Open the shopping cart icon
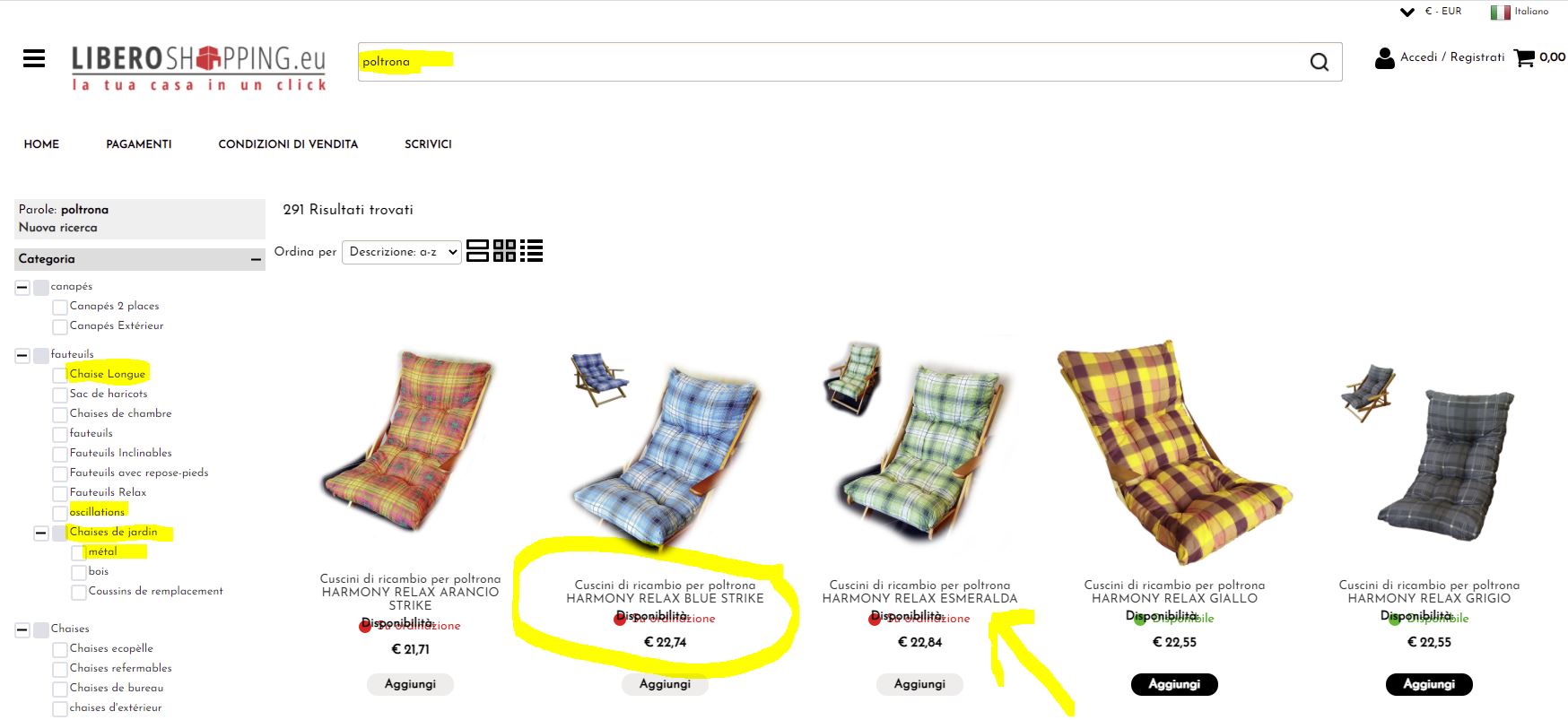Image resolution: width=1568 pixels, height=720 pixels. pos(1524,58)
